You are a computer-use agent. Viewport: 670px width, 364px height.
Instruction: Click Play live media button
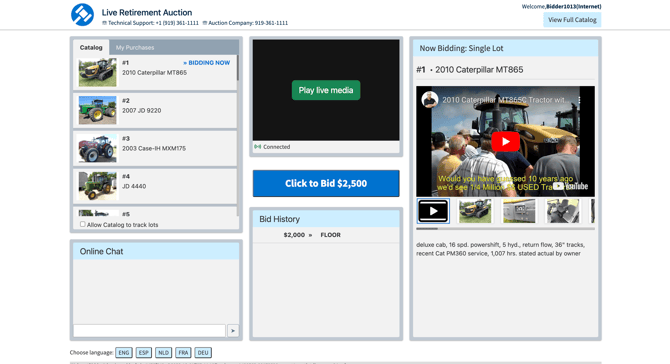point(326,90)
